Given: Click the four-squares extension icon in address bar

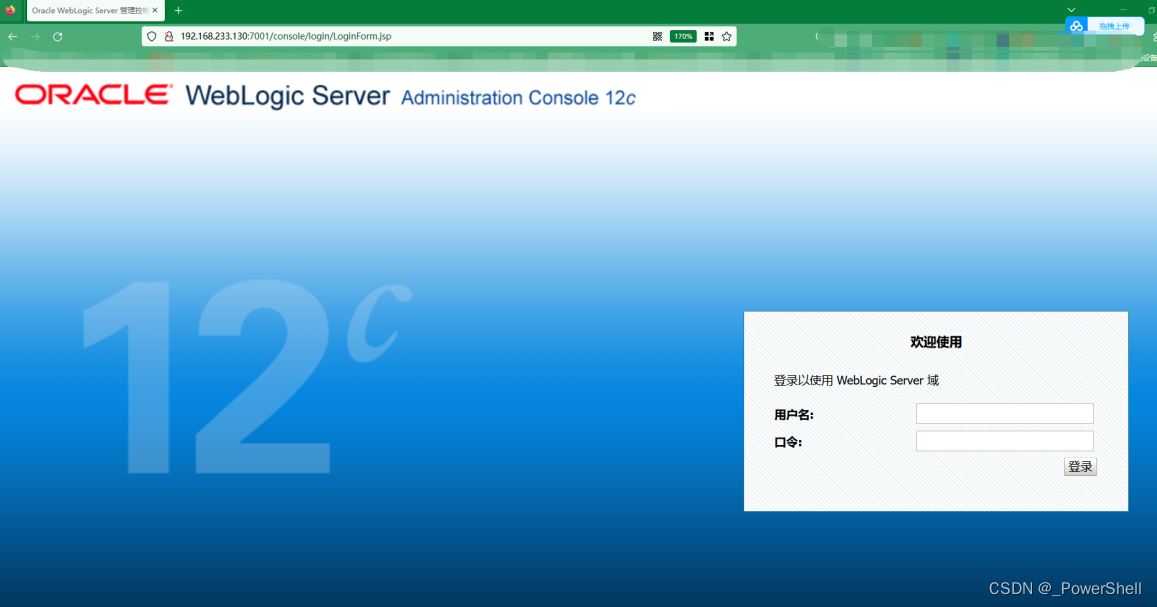Looking at the screenshot, I should pyautogui.click(x=709, y=36).
